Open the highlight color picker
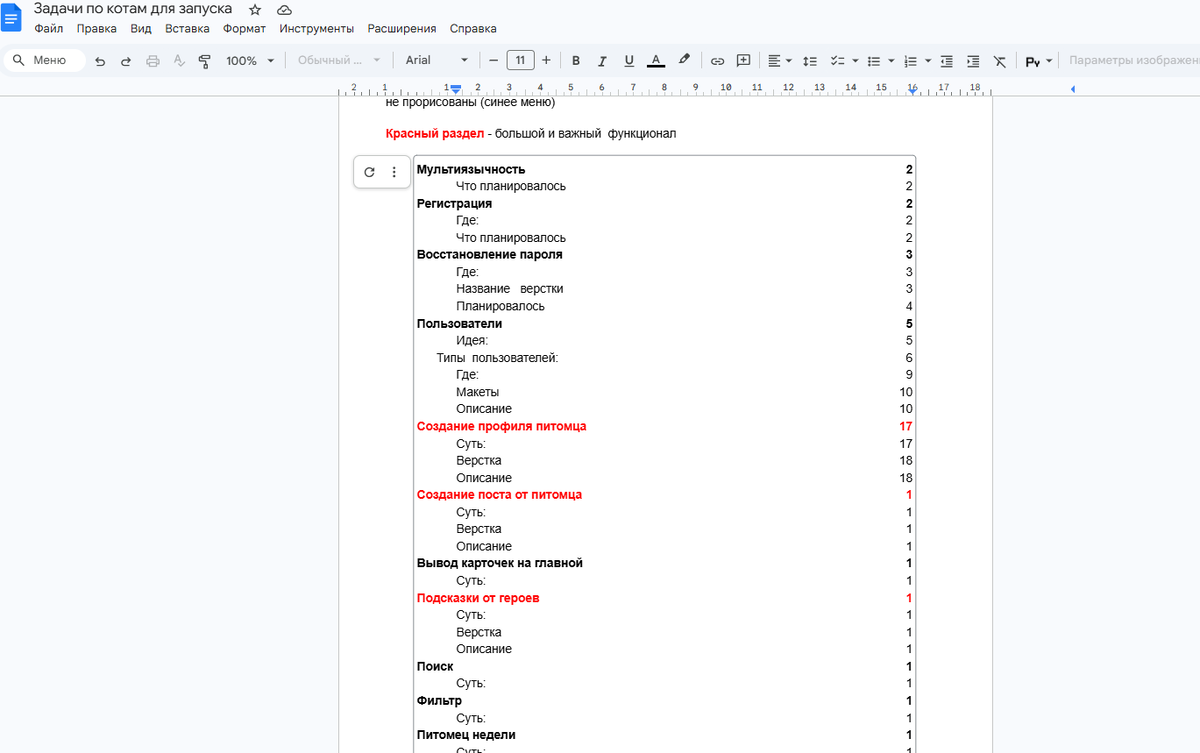 click(684, 61)
